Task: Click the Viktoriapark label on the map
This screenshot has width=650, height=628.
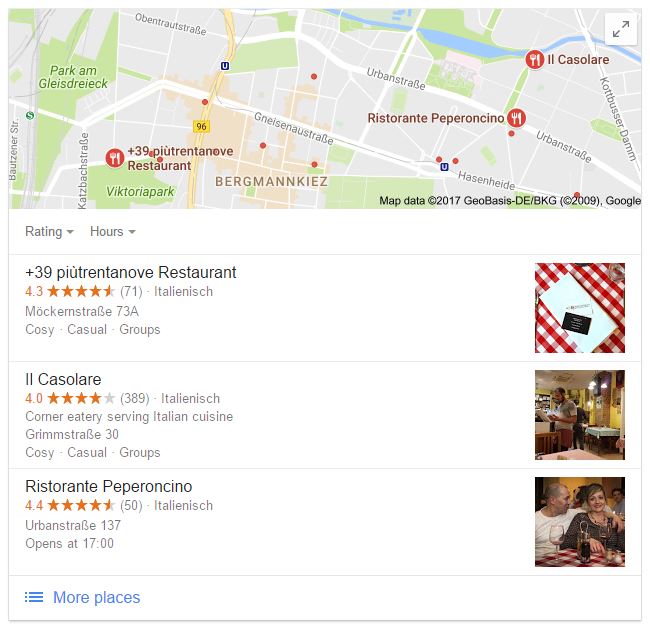Action: (140, 192)
